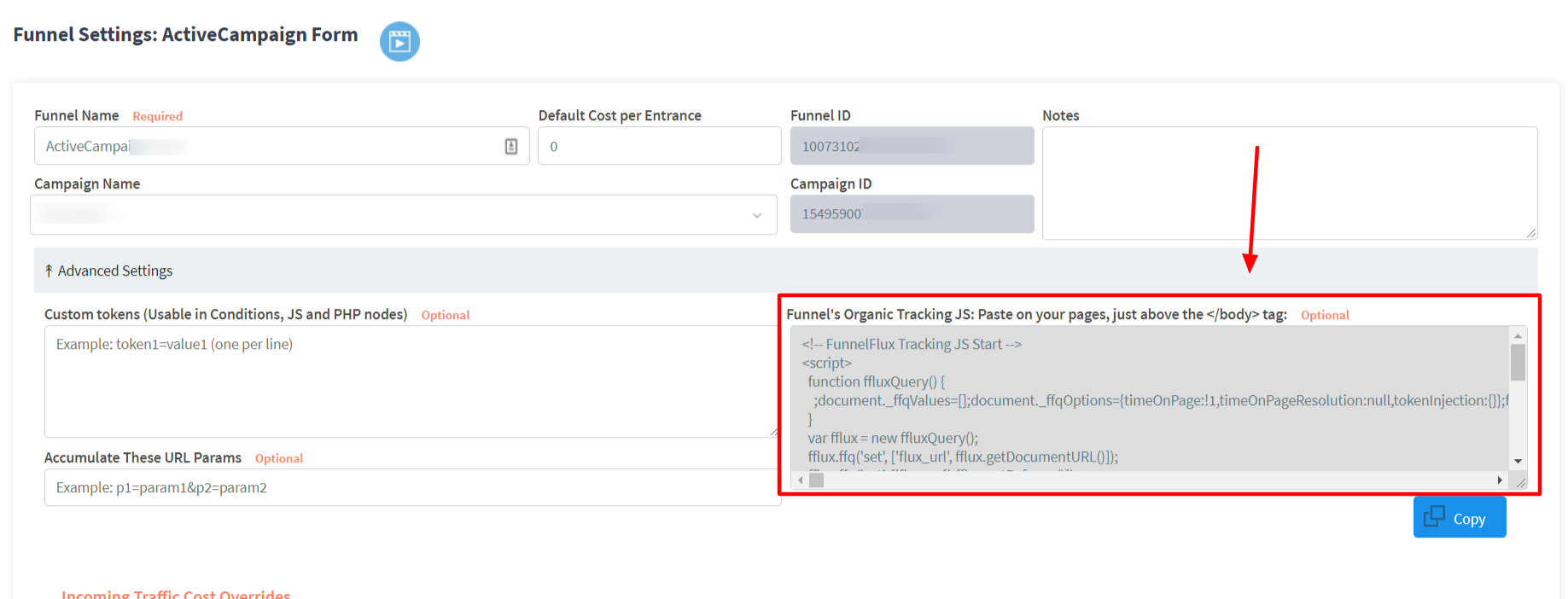Click the Funnel Name input field
The image size is (1568, 599).
click(x=282, y=146)
